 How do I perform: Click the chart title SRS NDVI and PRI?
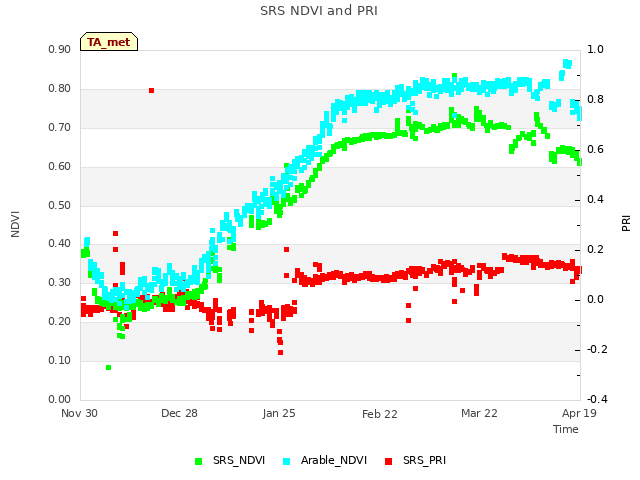[319, 11]
